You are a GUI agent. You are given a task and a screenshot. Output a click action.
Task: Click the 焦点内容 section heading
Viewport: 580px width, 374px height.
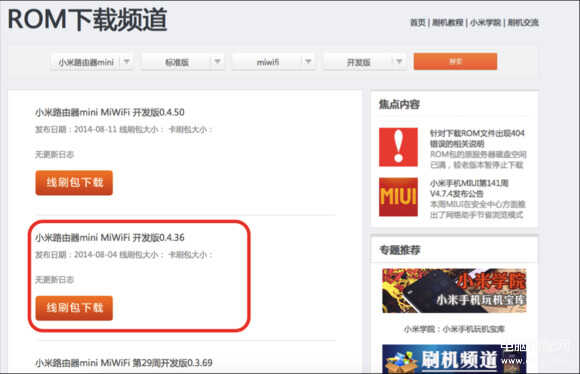click(x=399, y=105)
